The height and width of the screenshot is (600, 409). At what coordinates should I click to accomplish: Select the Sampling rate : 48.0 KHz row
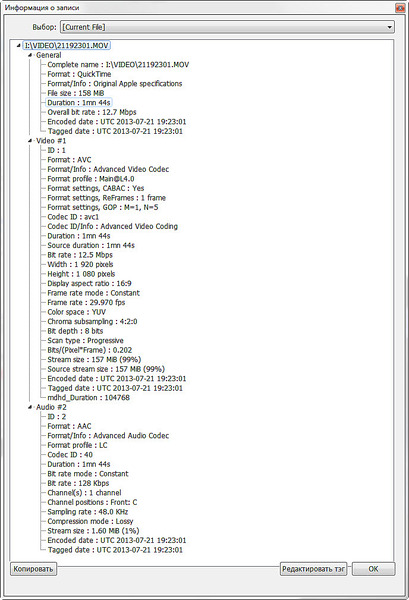coord(88,512)
